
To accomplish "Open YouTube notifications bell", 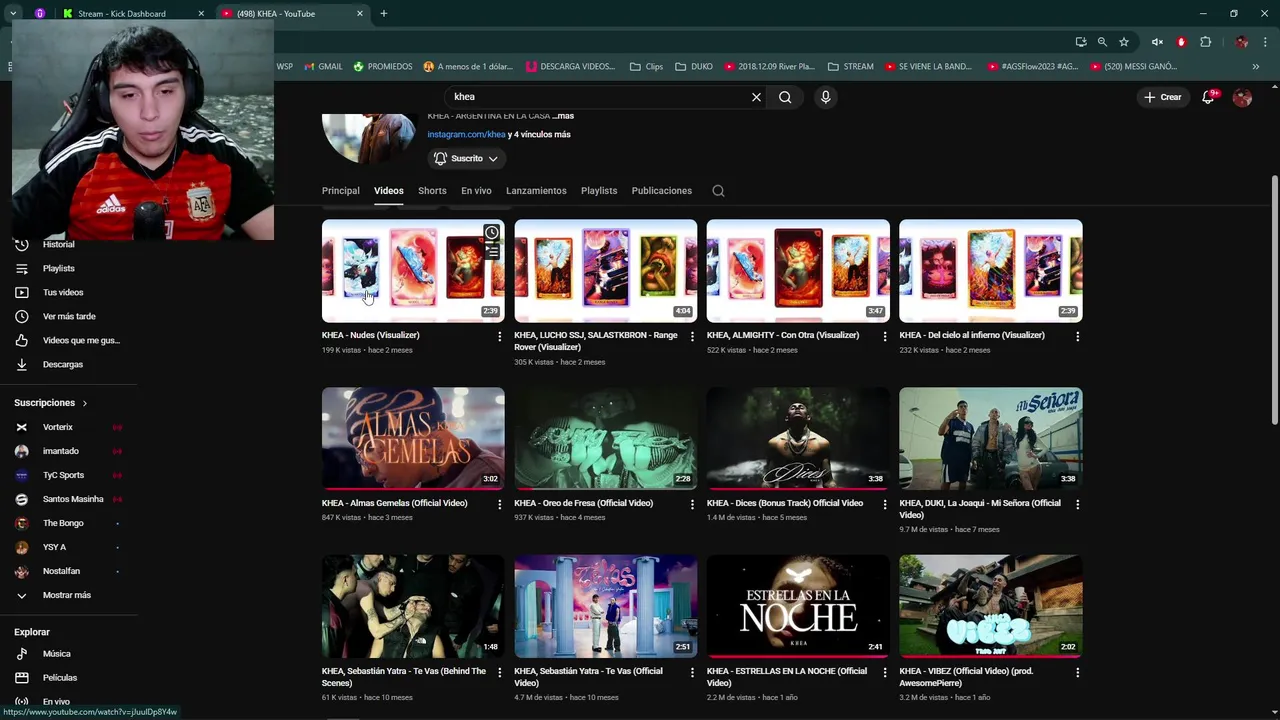I will point(1208,97).
